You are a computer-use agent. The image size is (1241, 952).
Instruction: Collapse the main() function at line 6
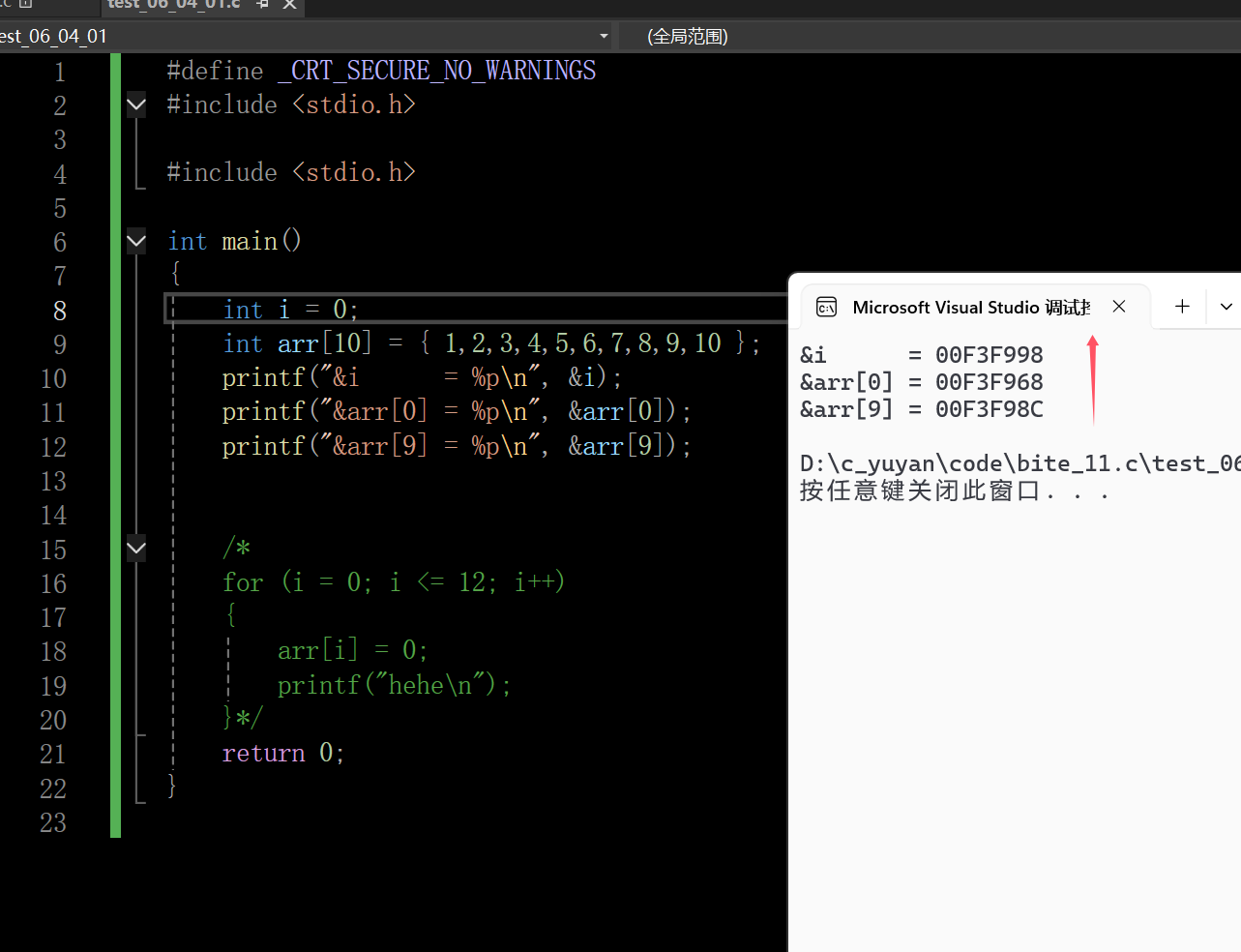[x=136, y=241]
